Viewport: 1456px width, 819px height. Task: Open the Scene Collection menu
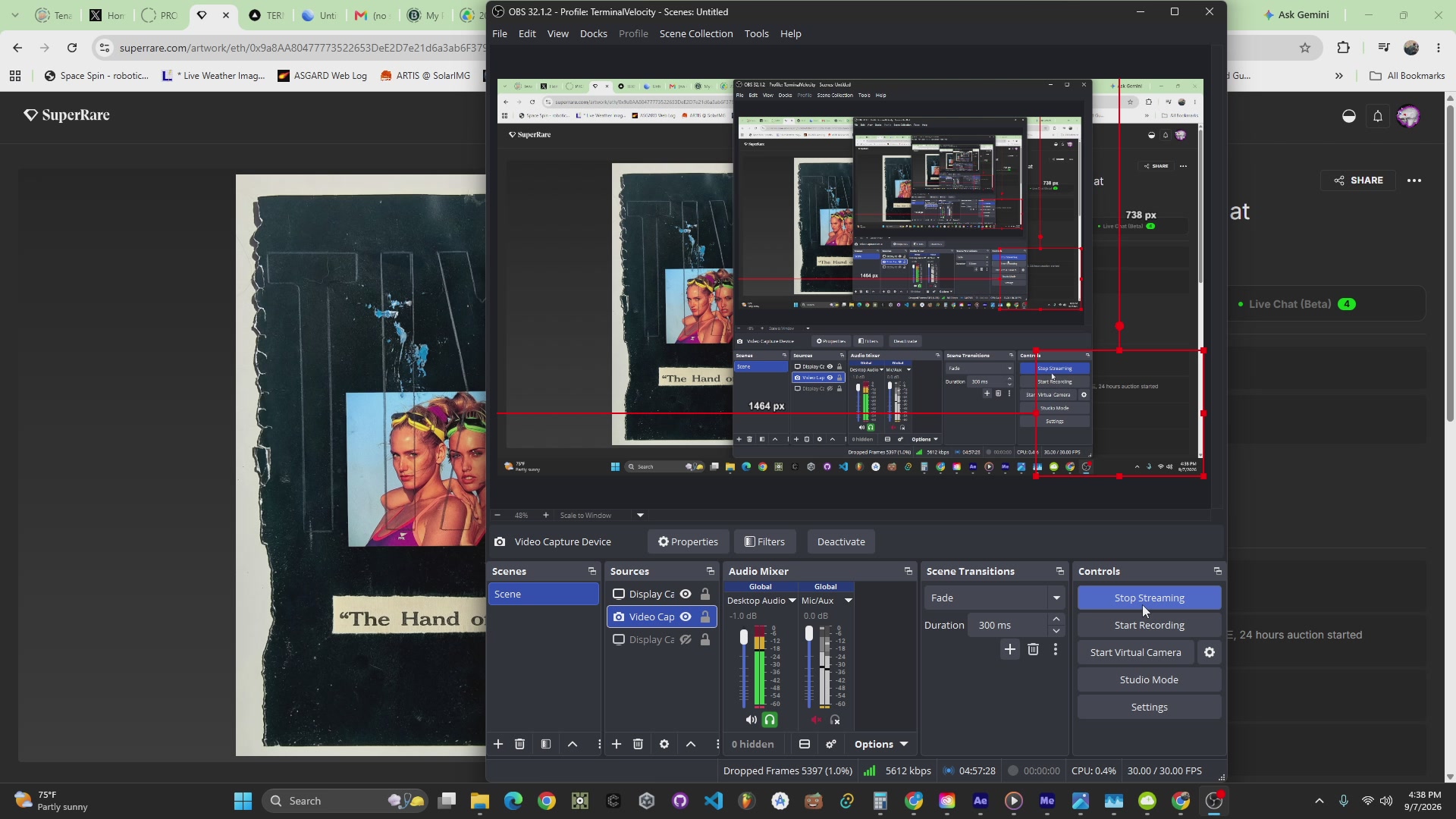(x=696, y=34)
